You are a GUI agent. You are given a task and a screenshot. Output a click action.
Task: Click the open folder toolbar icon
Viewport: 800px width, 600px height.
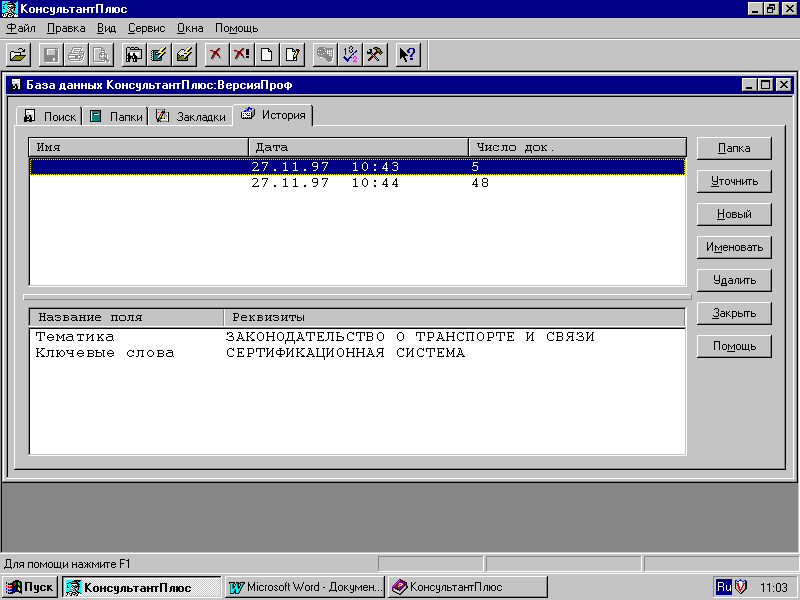tap(18, 54)
